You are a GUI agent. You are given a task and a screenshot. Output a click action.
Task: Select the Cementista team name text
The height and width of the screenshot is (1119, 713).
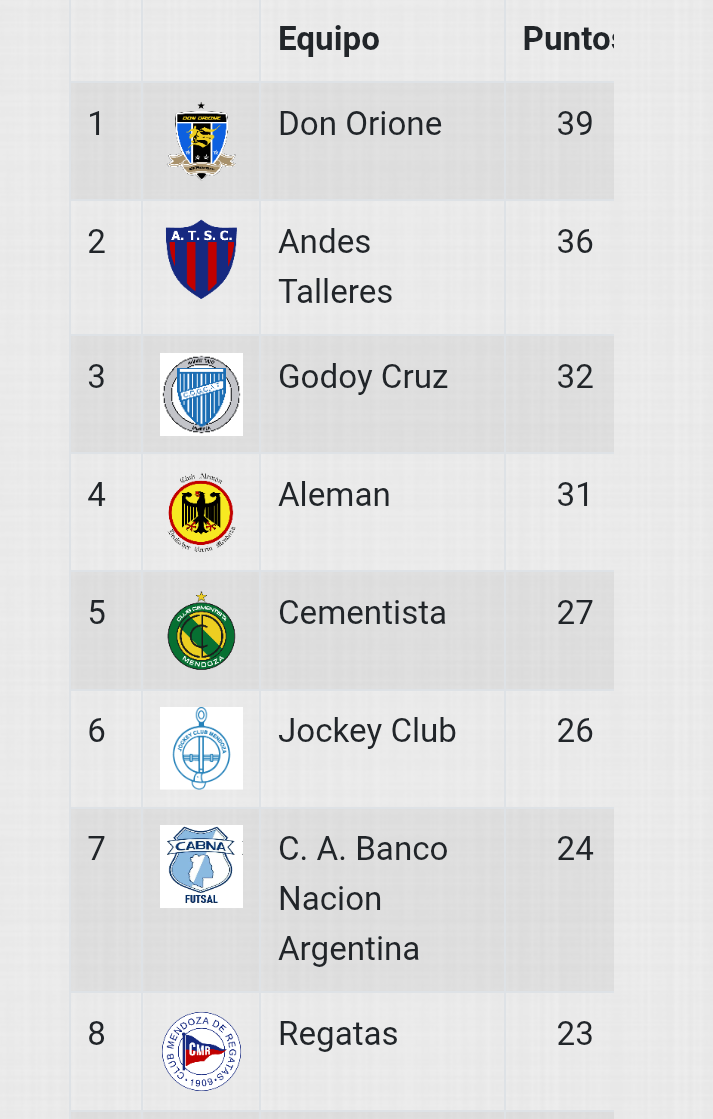tap(363, 612)
